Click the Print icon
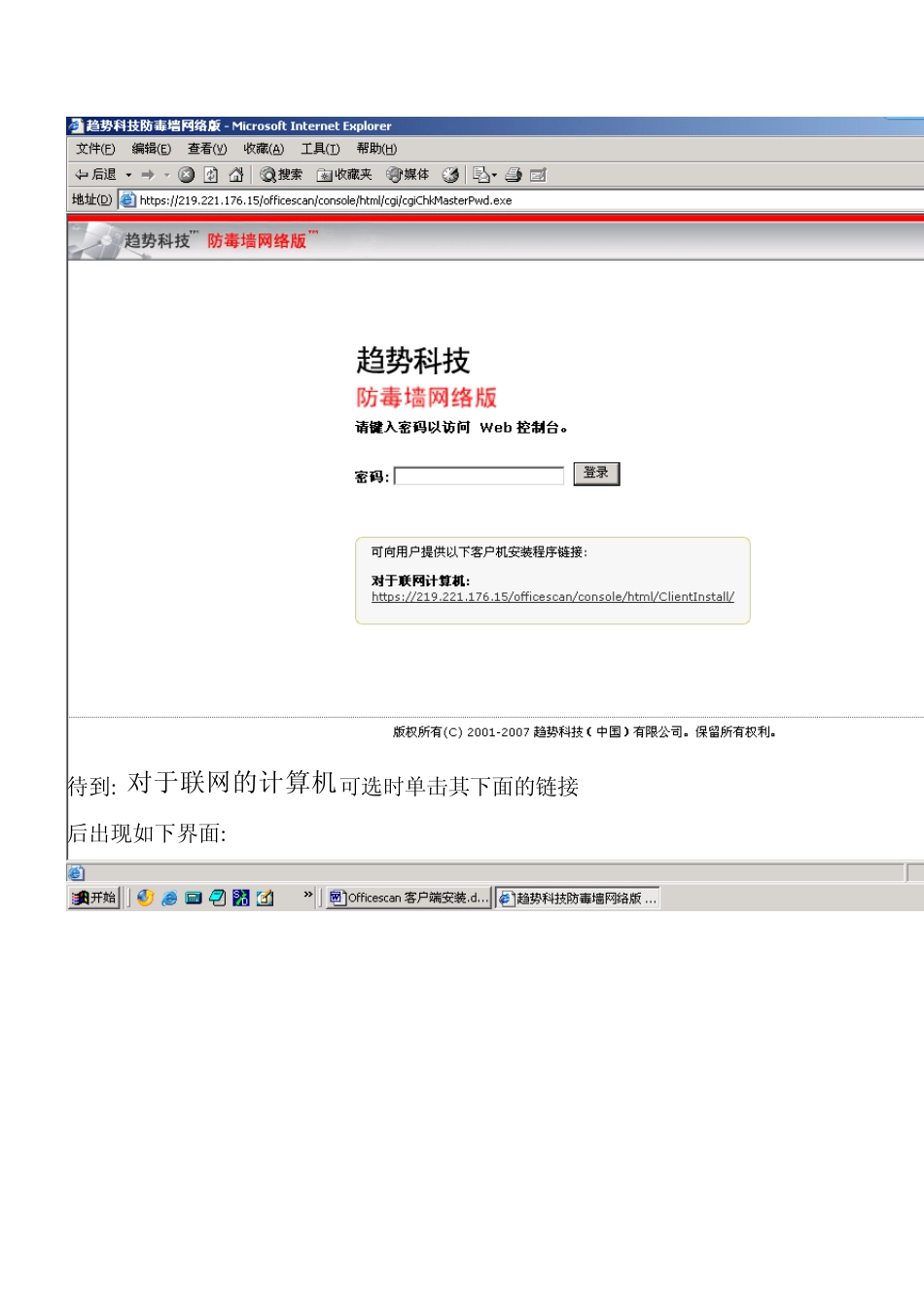 point(514,175)
